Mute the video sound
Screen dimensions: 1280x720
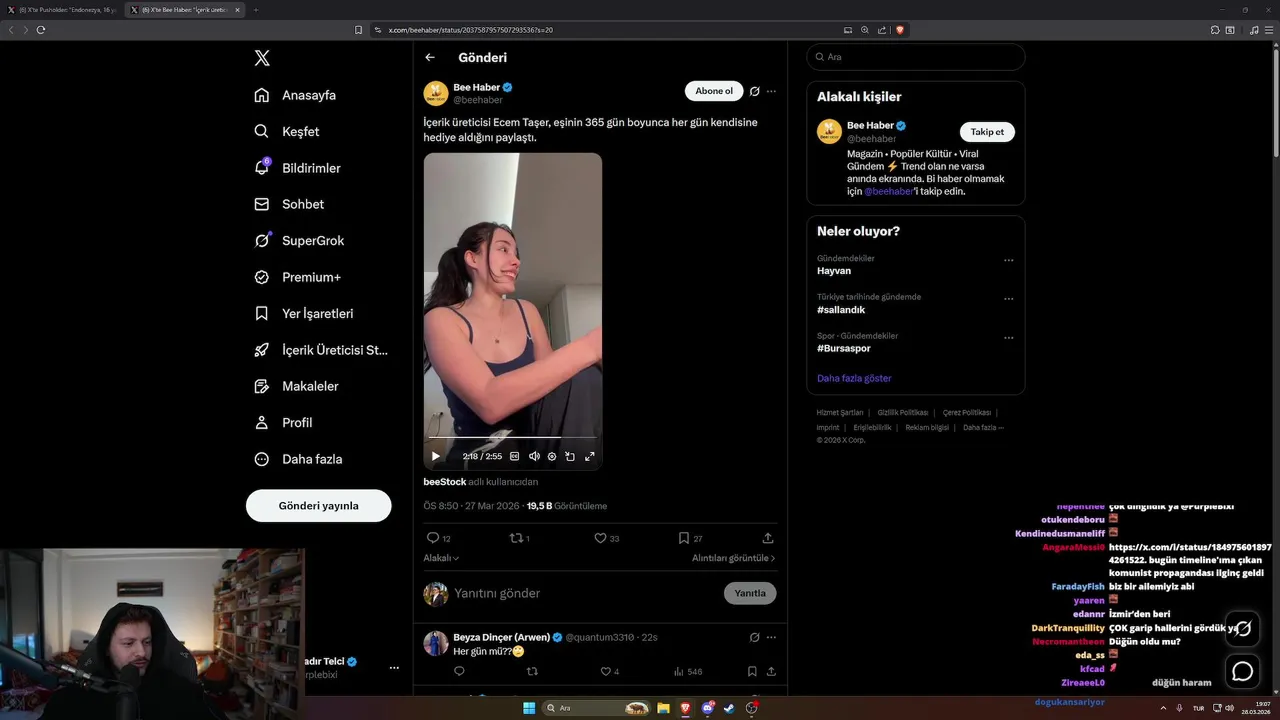[534, 456]
